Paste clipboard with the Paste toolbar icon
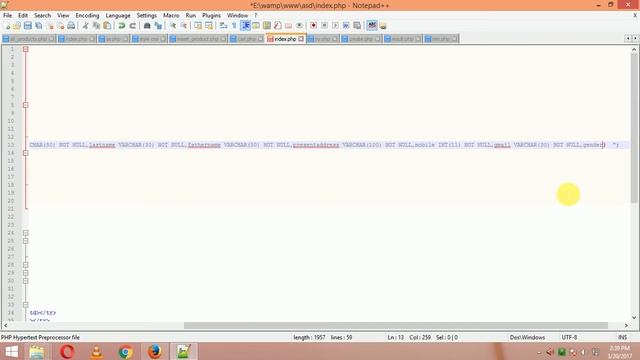Image resolution: width=640 pixels, height=360 pixels. 107,26
